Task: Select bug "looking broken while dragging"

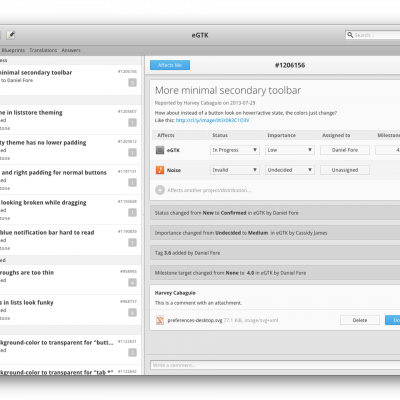Action: coord(71,210)
